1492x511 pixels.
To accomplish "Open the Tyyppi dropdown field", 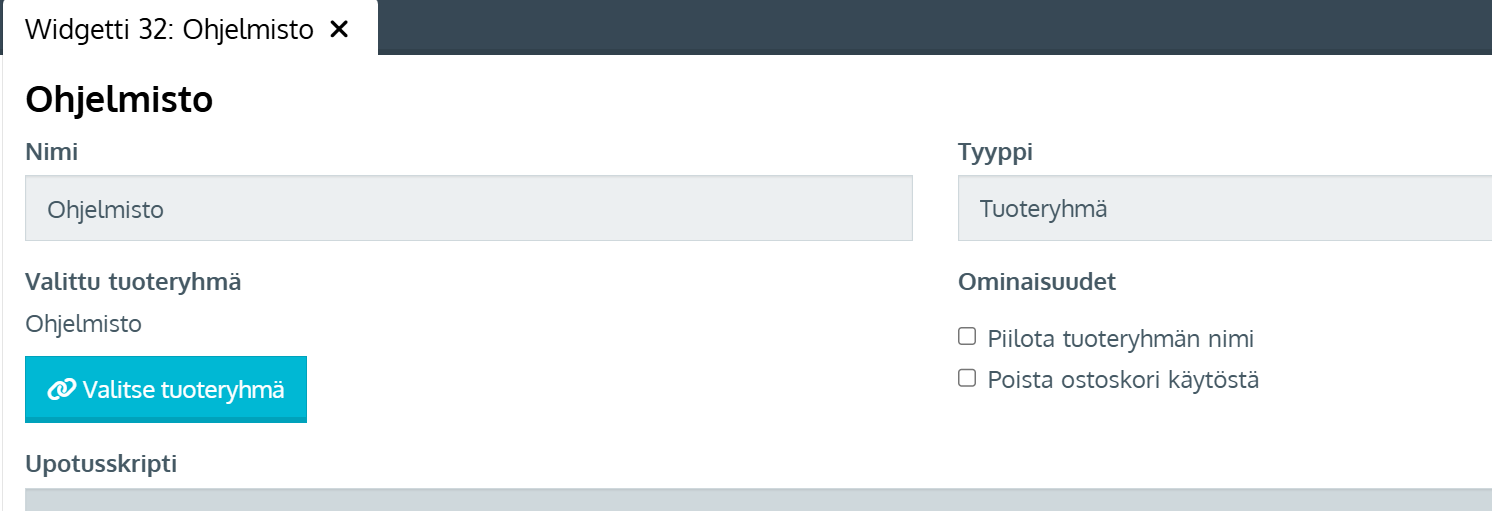I will click(x=1224, y=209).
